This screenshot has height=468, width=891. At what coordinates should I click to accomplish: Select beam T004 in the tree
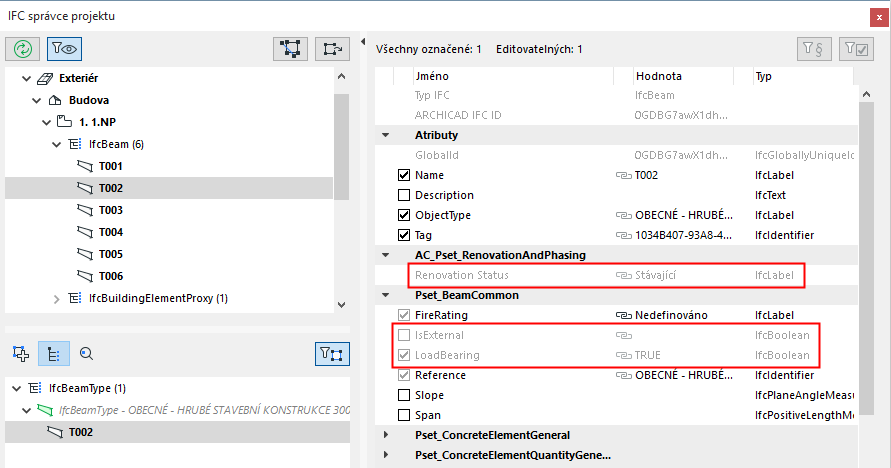coord(110,232)
